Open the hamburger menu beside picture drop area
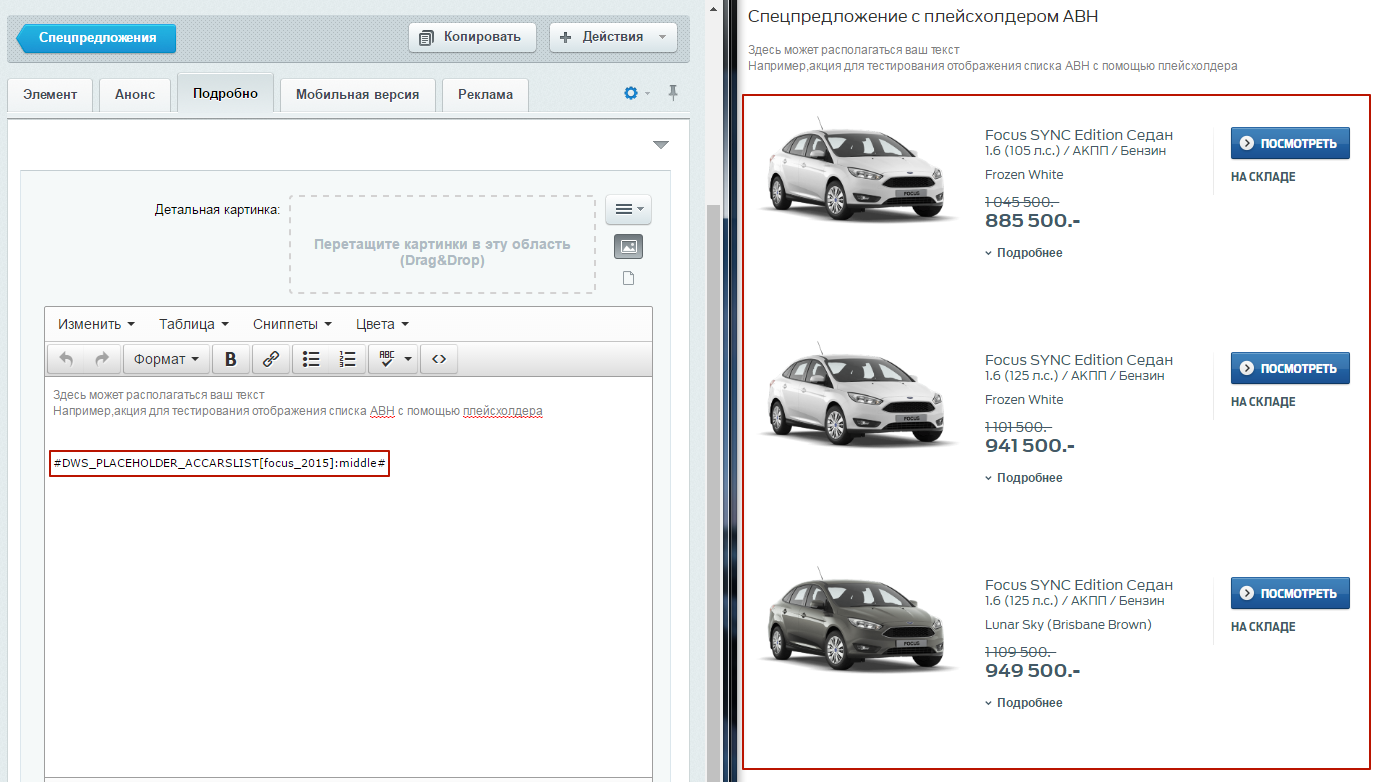 click(628, 209)
